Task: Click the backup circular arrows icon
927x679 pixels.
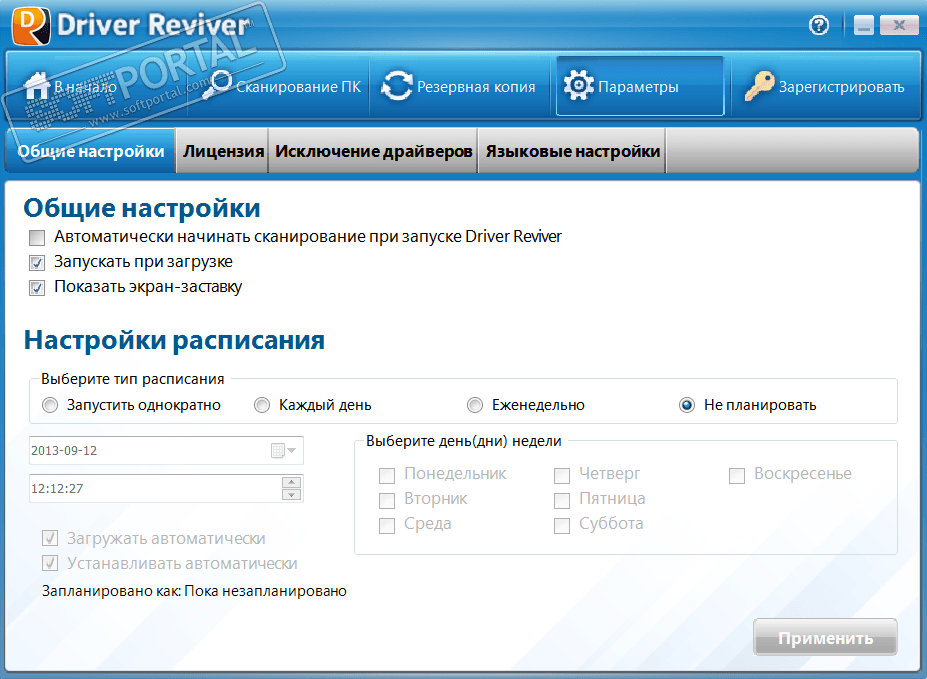Action: pyautogui.click(x=397, y=86)
